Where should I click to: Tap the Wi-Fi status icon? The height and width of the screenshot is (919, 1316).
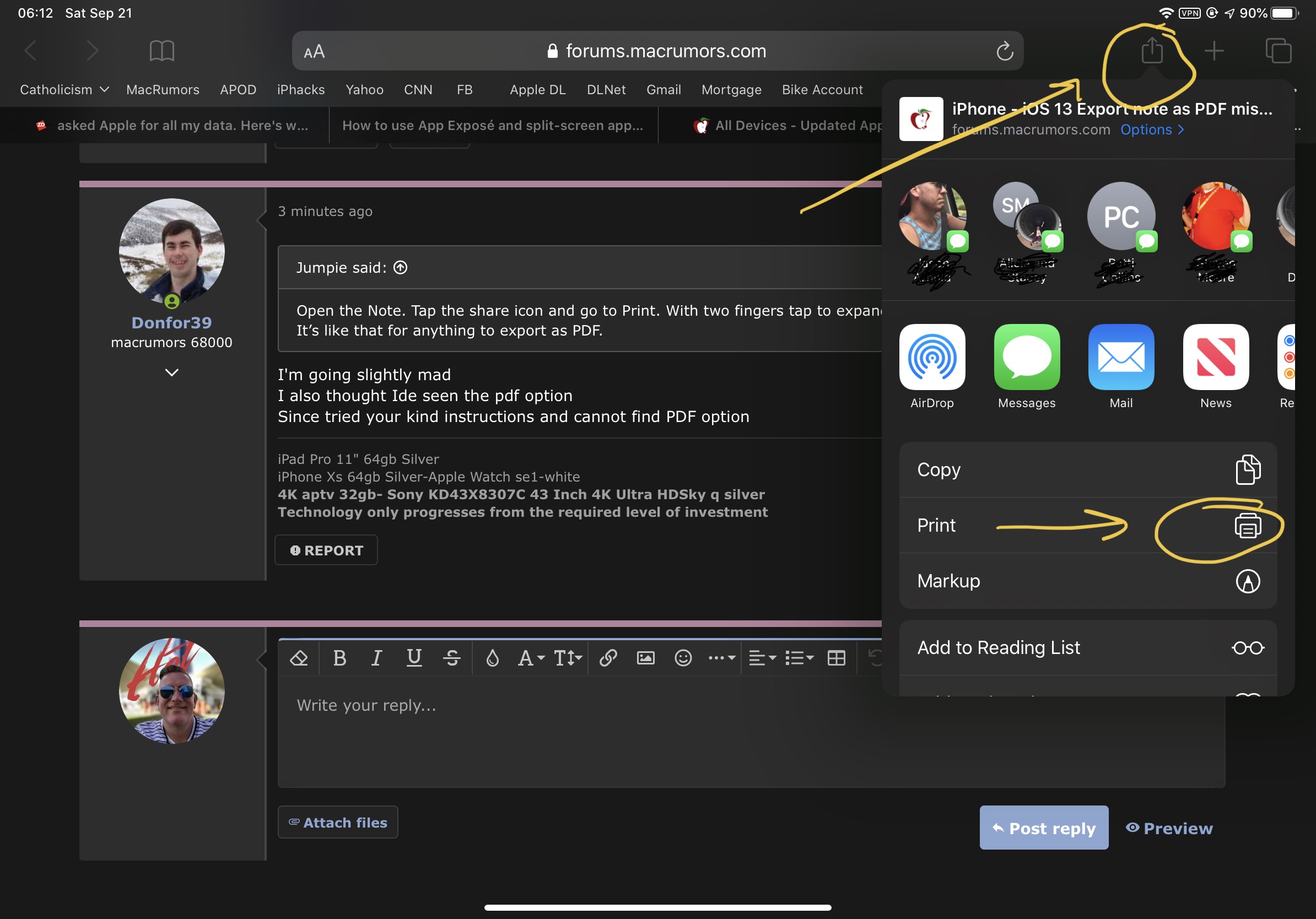[x=1166, y=13]
